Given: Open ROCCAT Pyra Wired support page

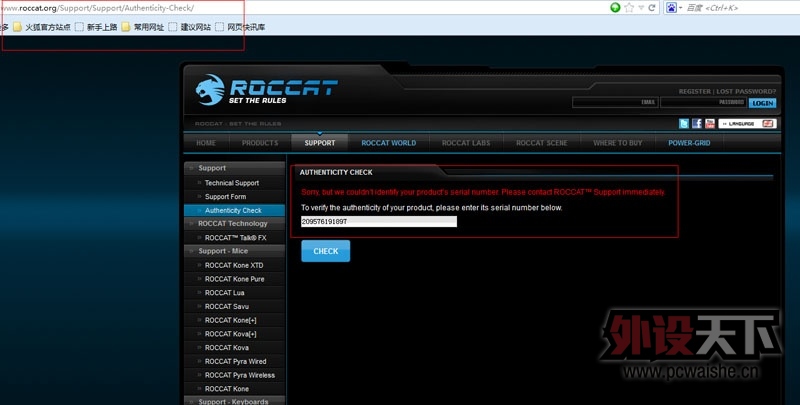Looking at the screenshot, I should tap(234, 361).
